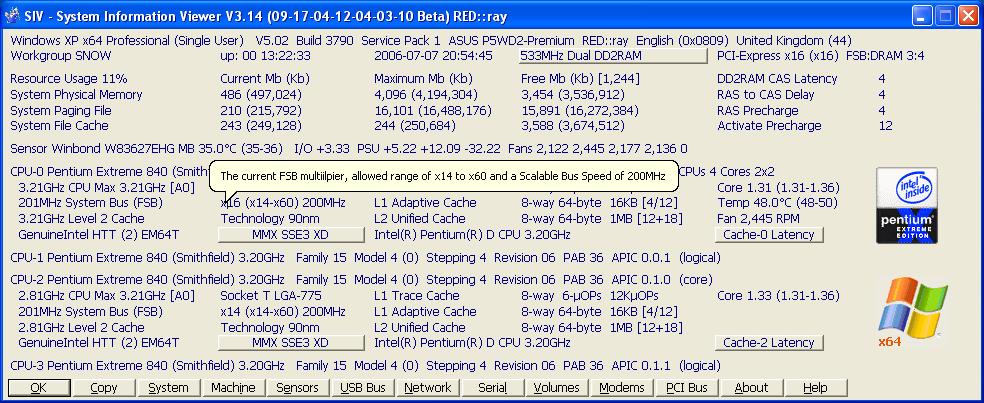Click the 'x16 (x14-x60) 200MHz' multiplier text
The width and height of the screenshot is (984, 403).
pyautogui.click(x=283, y=203)
